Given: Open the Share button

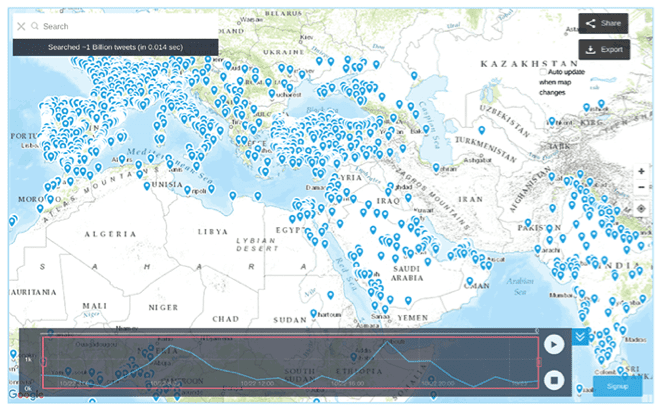Looking at the screenshot, I should pyautogui.click(x=603, y=23).
